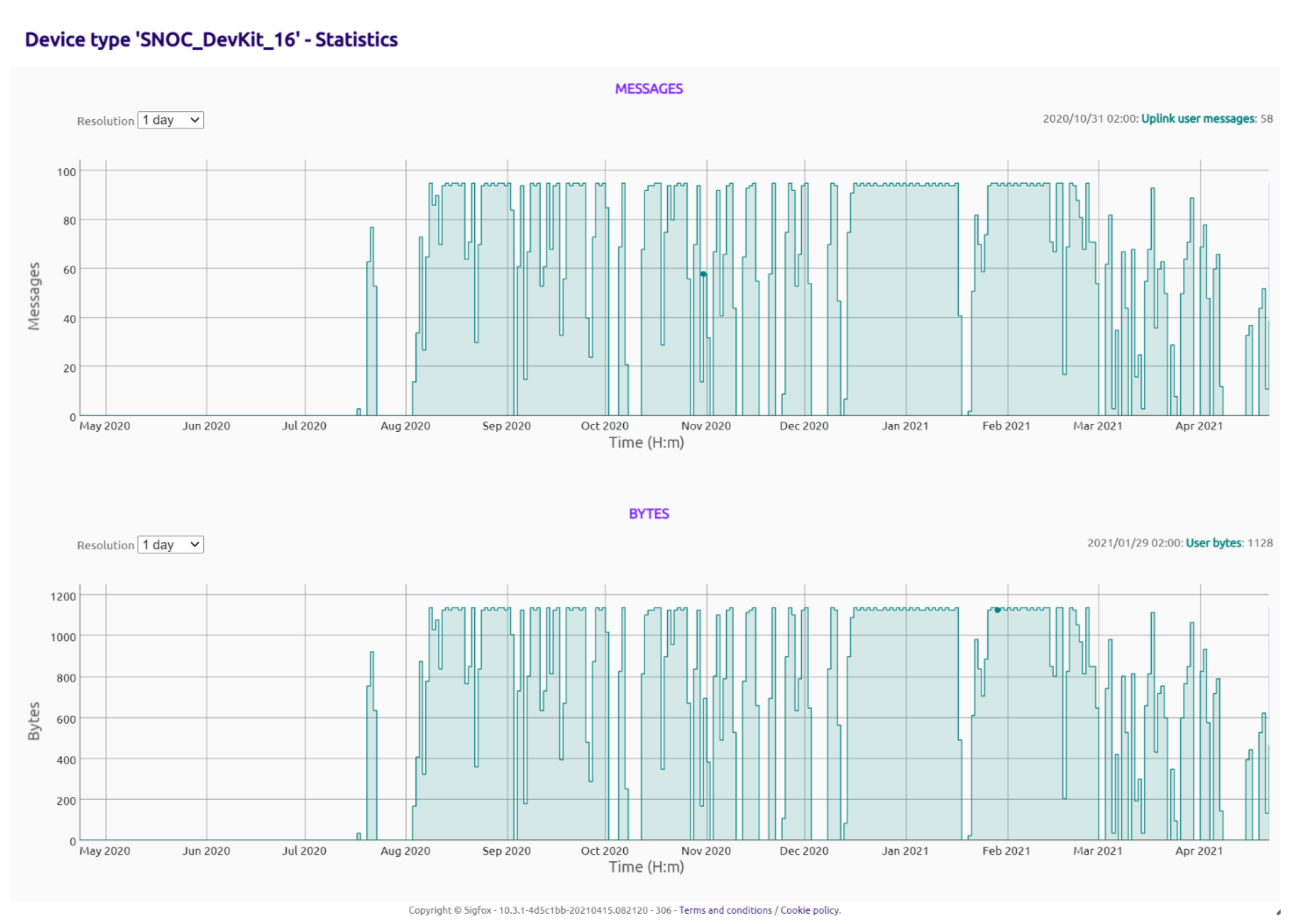Click the MESSAGES section heading

click(x=648, y=89)
